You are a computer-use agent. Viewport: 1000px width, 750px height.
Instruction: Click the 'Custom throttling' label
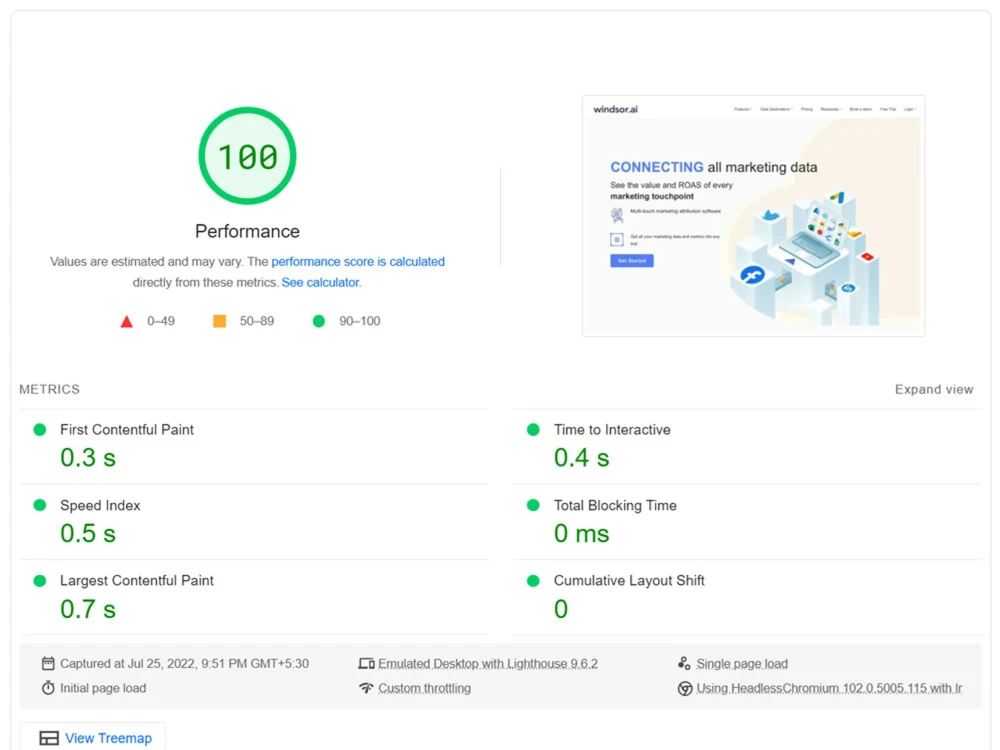click(424, 689)
